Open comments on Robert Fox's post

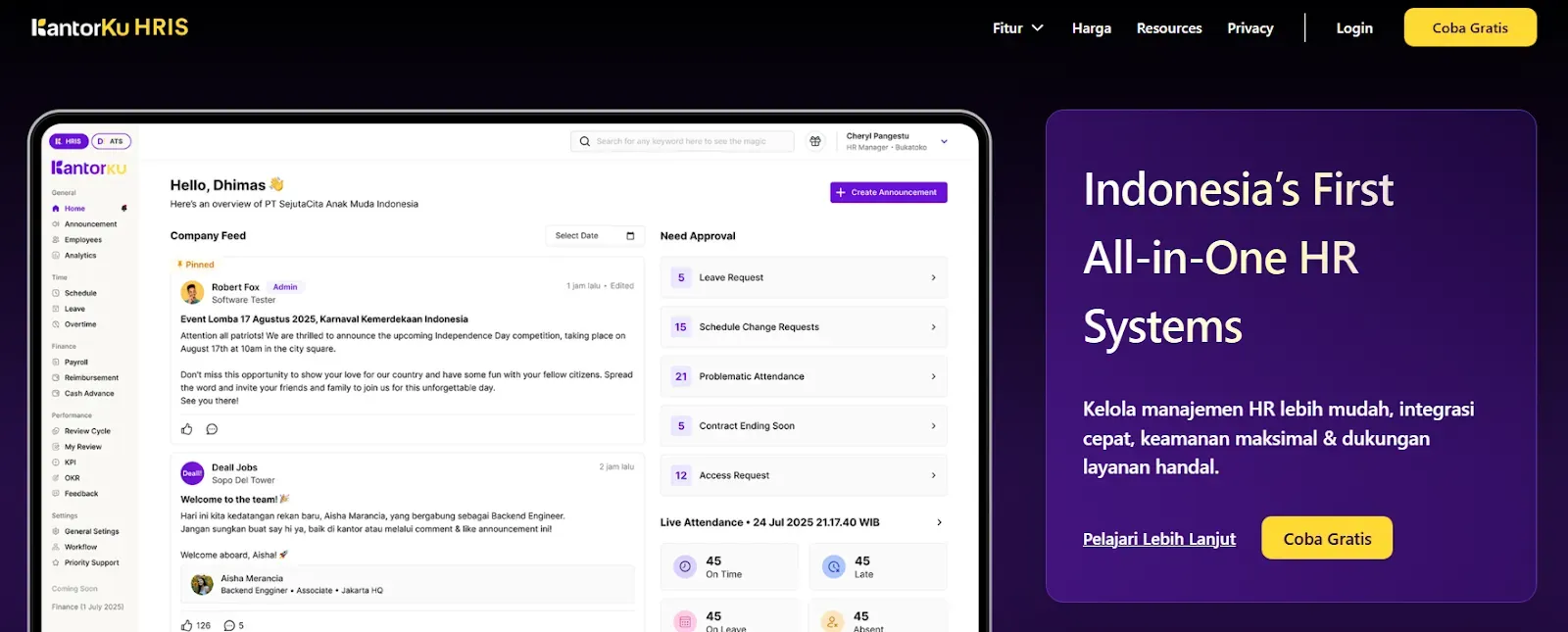[212, 429]
